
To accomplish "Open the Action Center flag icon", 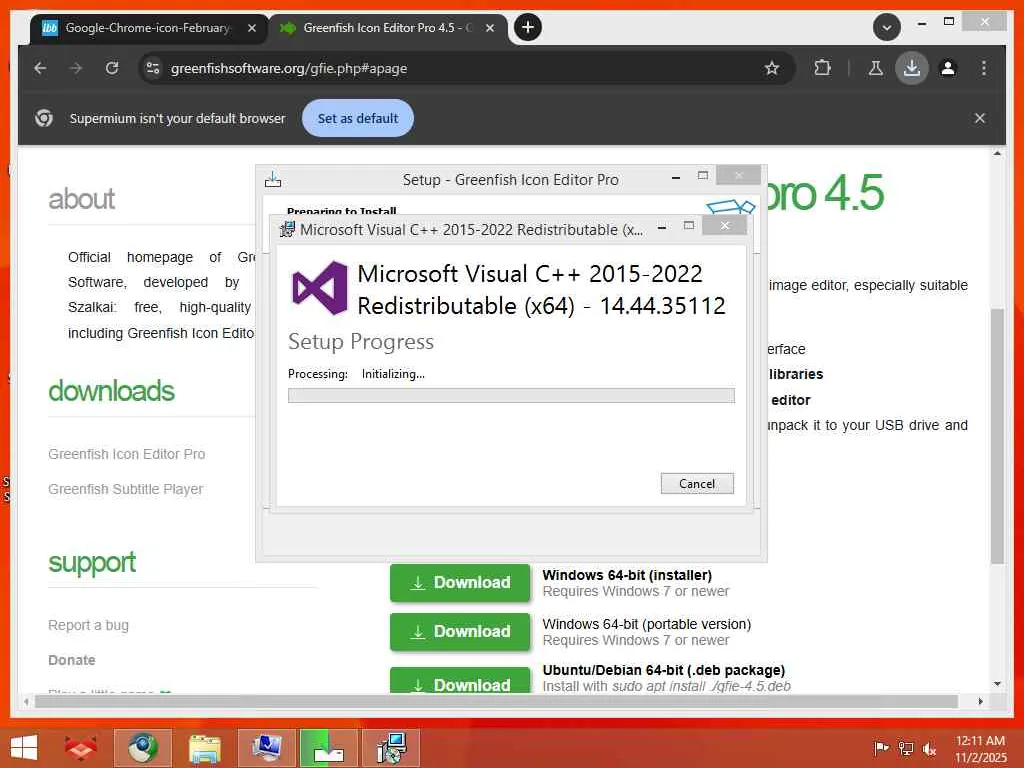I will tap(881, 748).
